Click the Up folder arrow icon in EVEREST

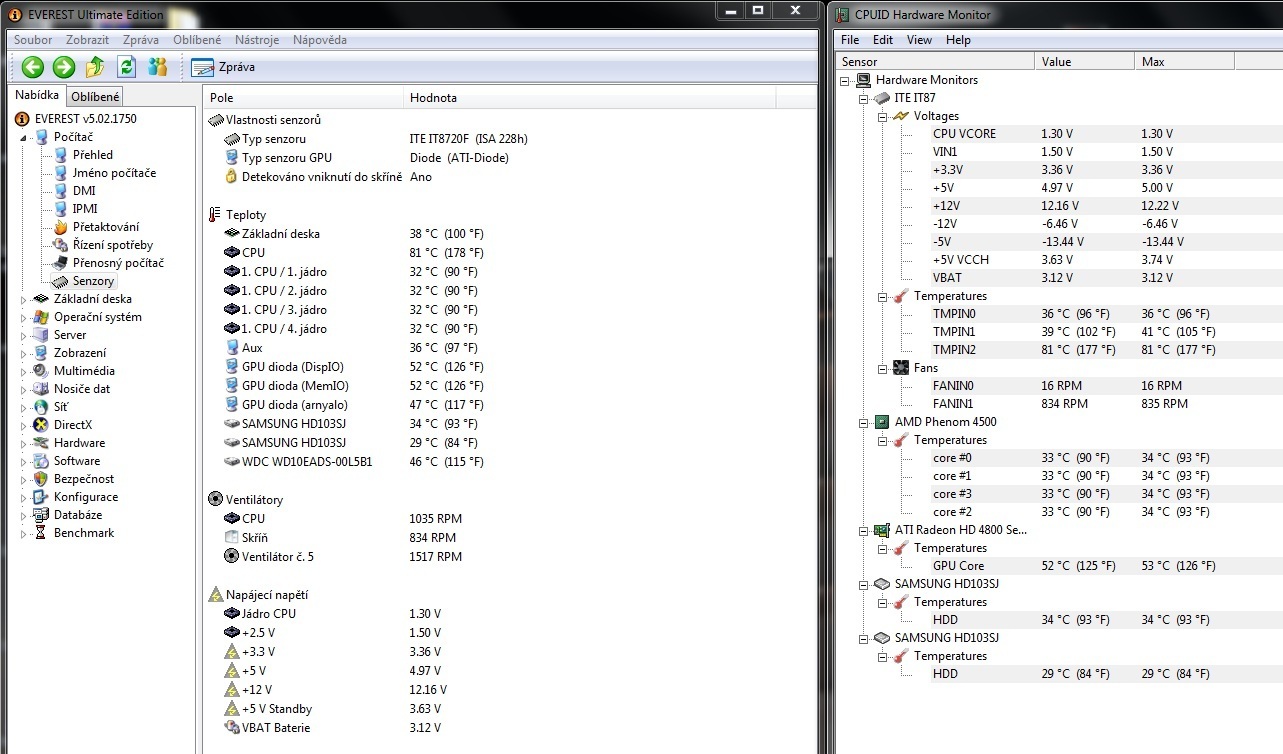click(95, 67)
